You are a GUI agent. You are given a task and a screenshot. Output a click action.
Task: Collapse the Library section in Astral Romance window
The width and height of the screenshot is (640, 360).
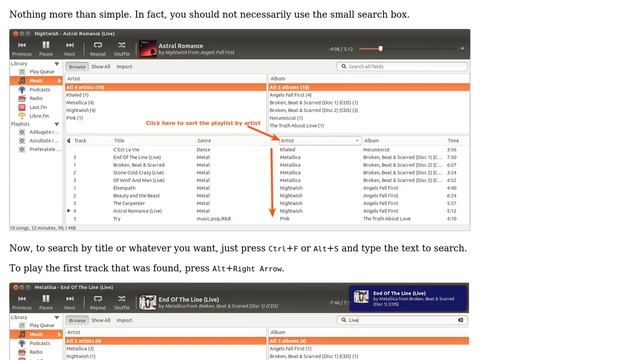point(57,64)
